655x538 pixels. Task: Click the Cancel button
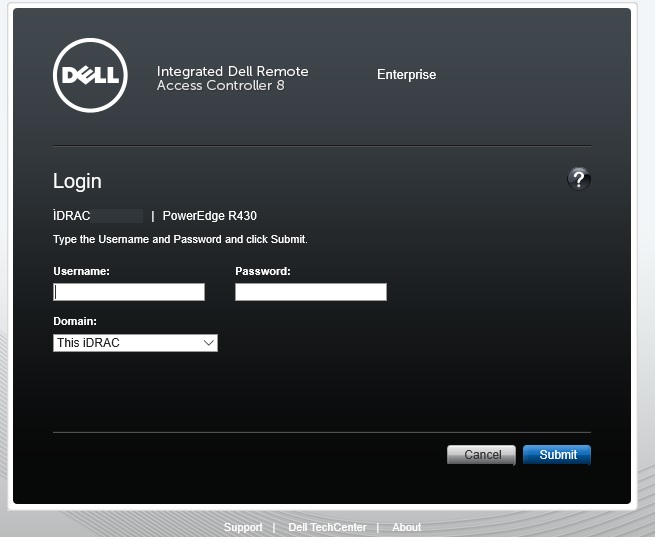click(481, 455)
